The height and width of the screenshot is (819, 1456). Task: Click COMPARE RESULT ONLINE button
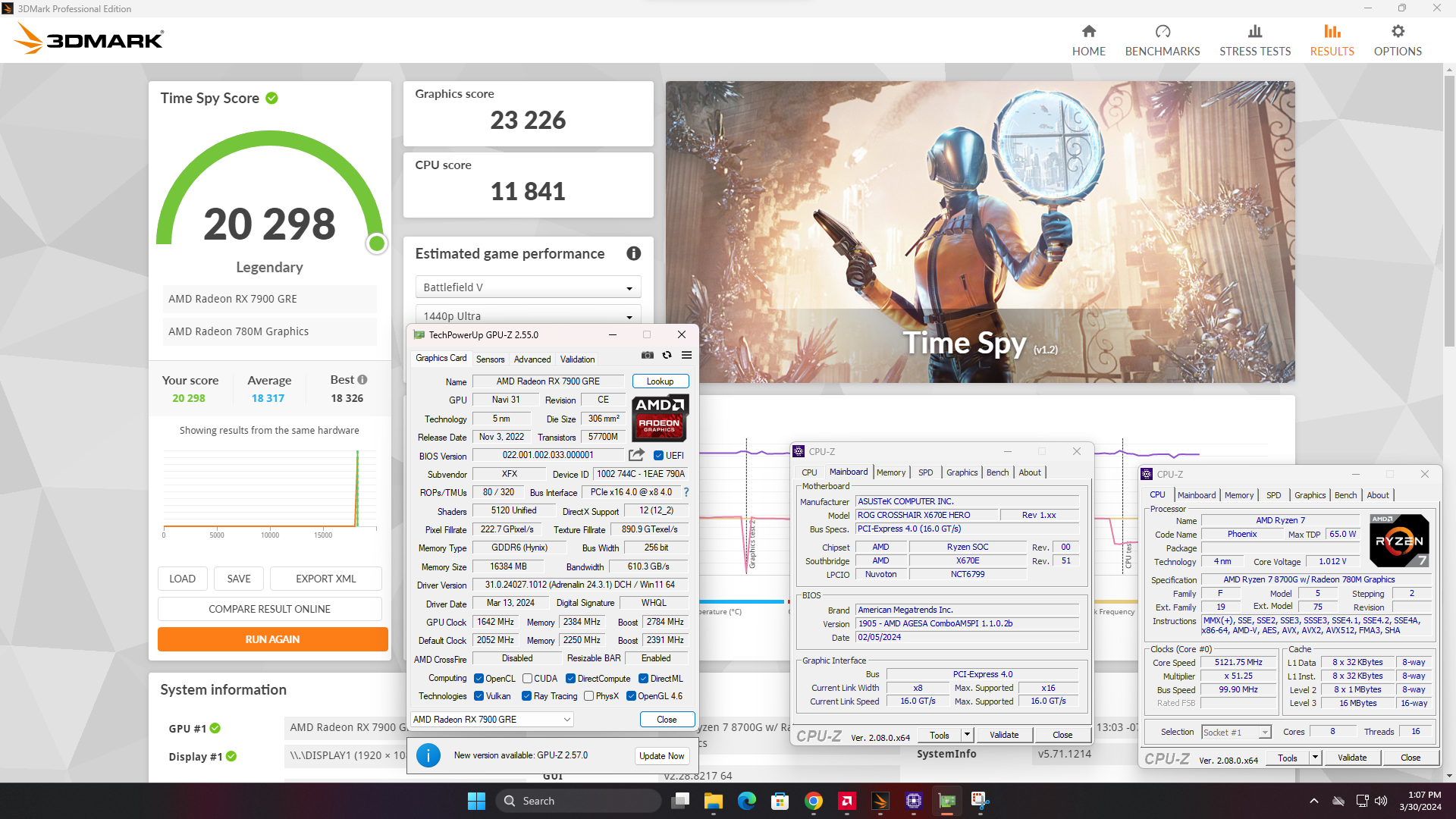click(x=270, y=609)
